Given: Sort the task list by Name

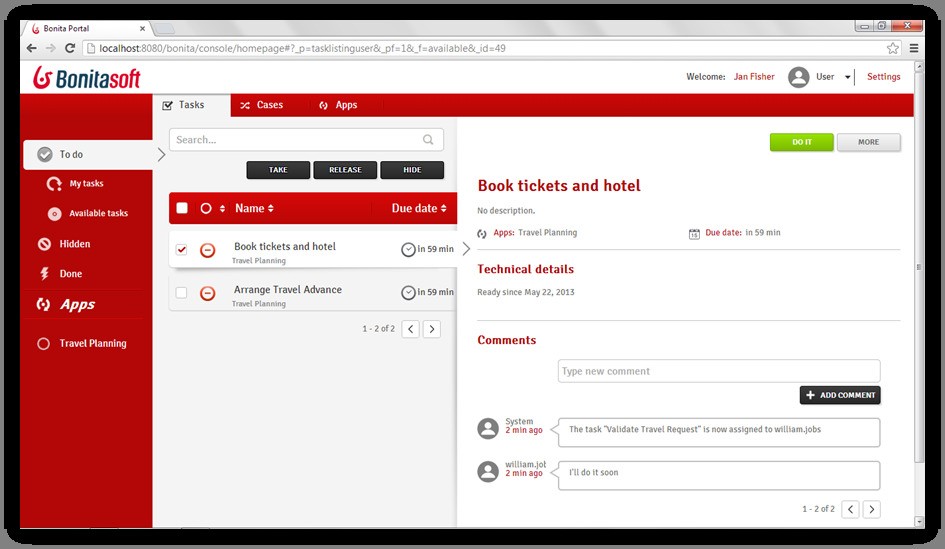Looking at the screenshot, I should click(x=254, y=208).
